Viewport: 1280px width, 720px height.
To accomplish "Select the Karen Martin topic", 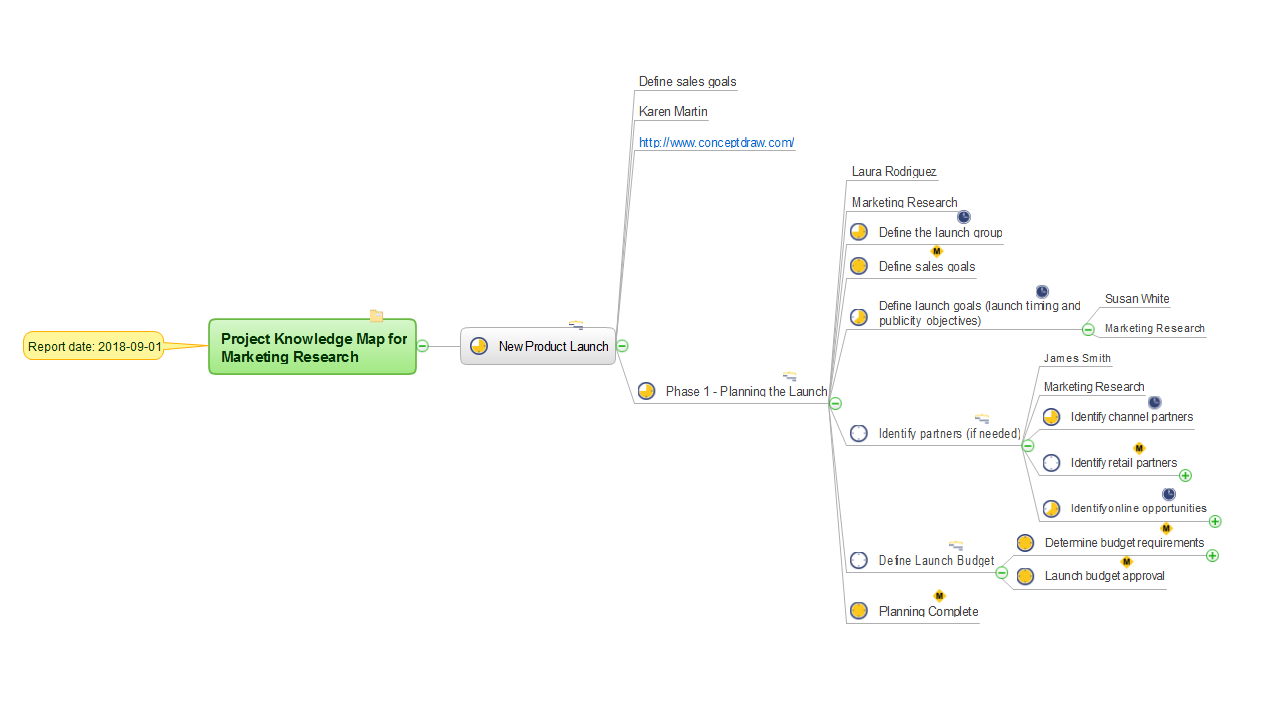I will coord(673,112).
